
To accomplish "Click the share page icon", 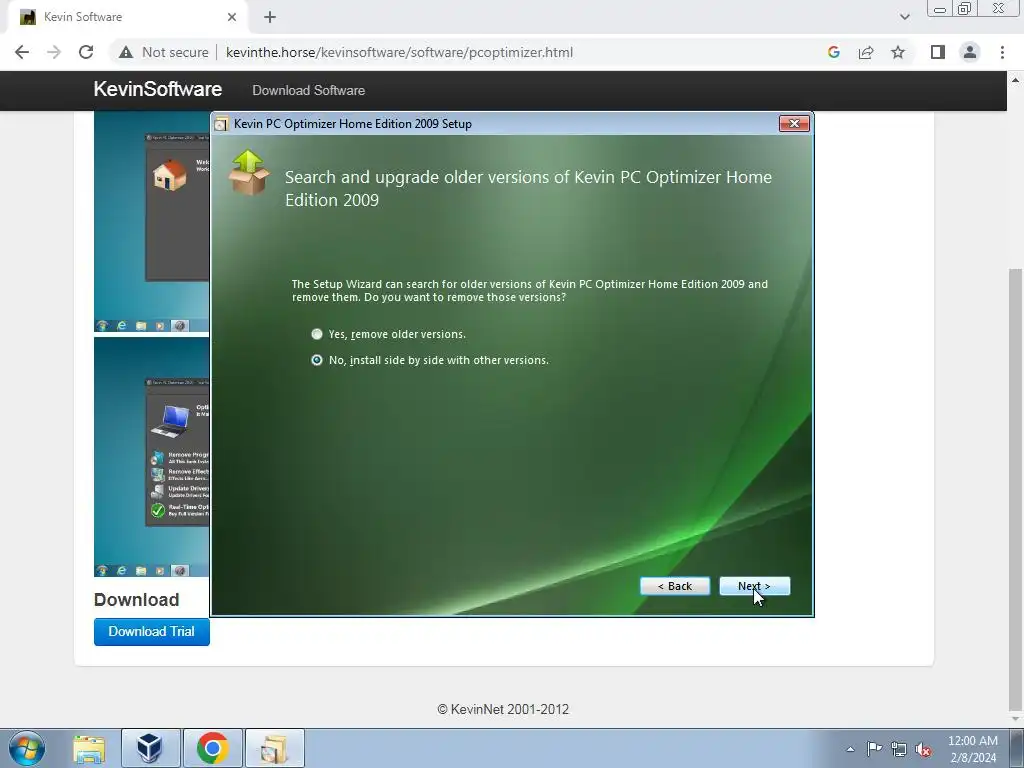I will pyautogui.click(x=866, y=52).
